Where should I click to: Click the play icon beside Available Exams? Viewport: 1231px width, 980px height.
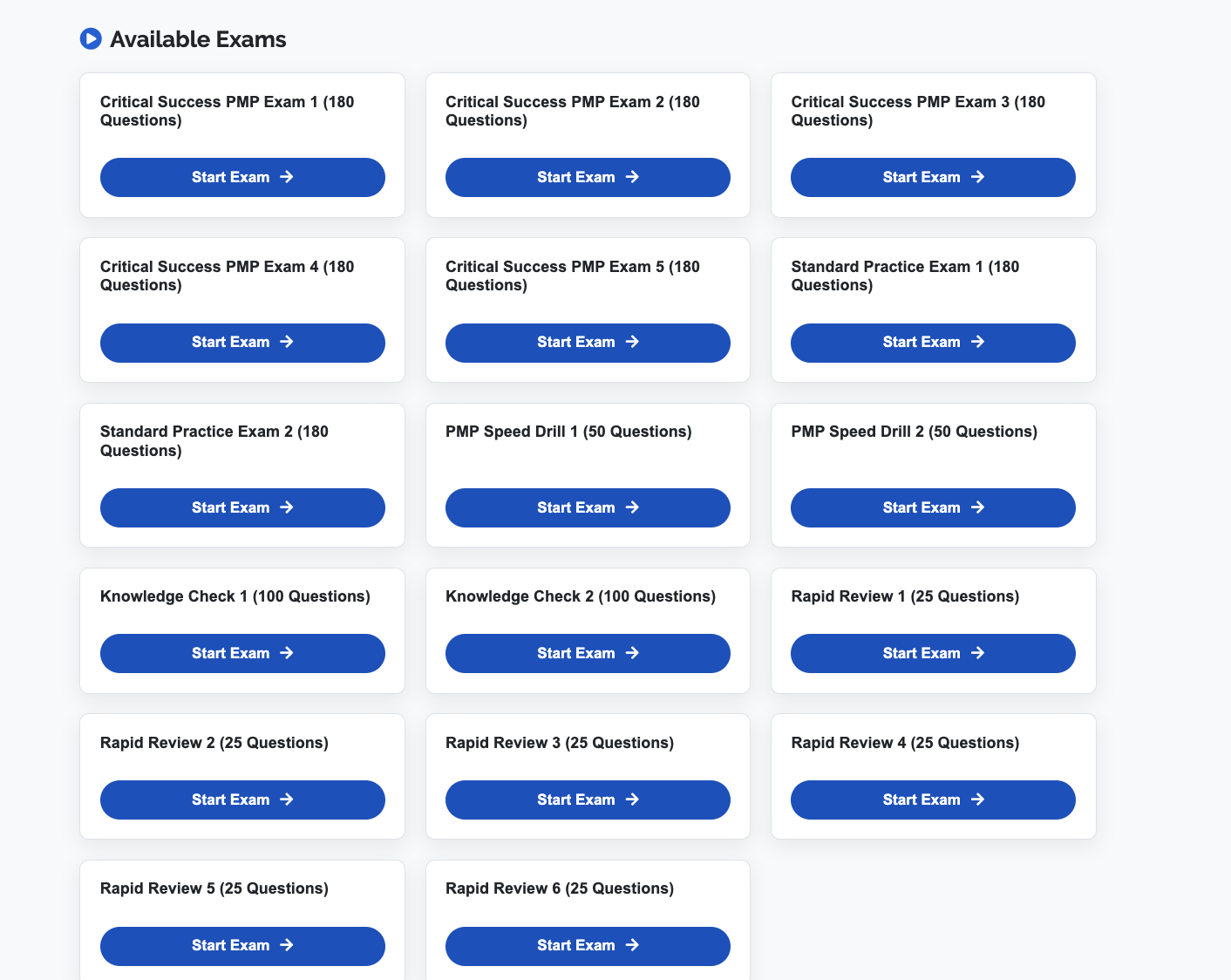tap(91, 39)
